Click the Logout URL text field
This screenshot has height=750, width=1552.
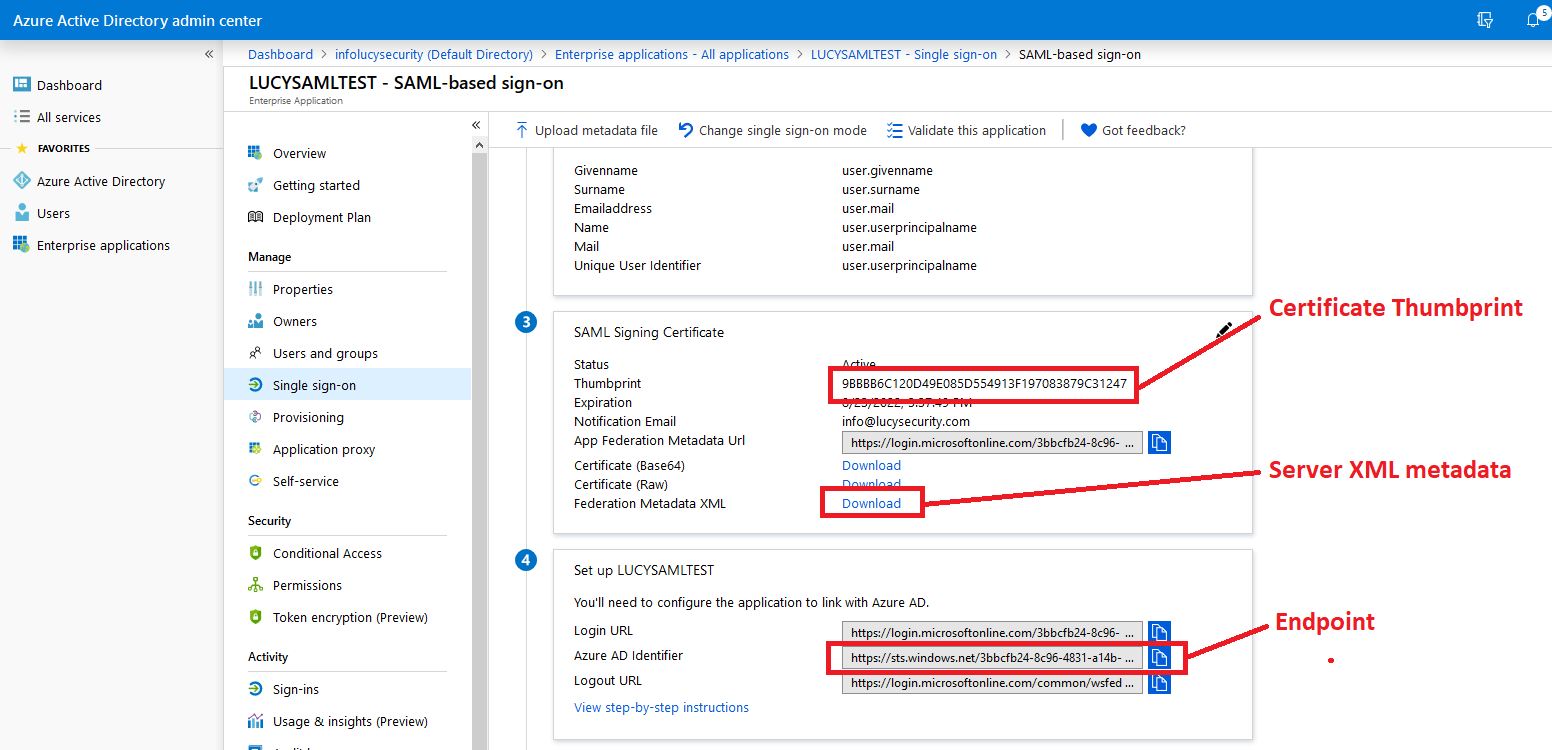(x=992, y=683)
